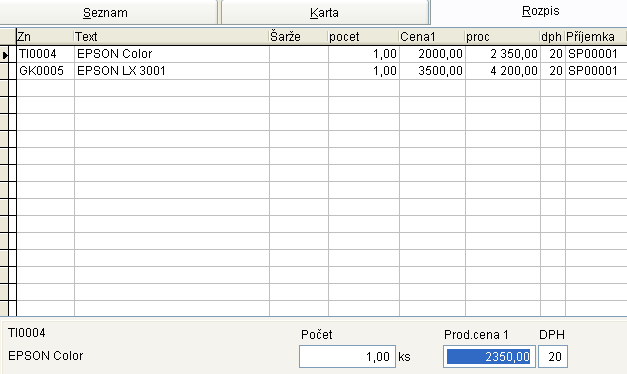Image resolution: width=627 pixels, height=374 pixels.
Task: Click the Šarže cell of EPSON LX 3001 row
Action: [299, 71]
